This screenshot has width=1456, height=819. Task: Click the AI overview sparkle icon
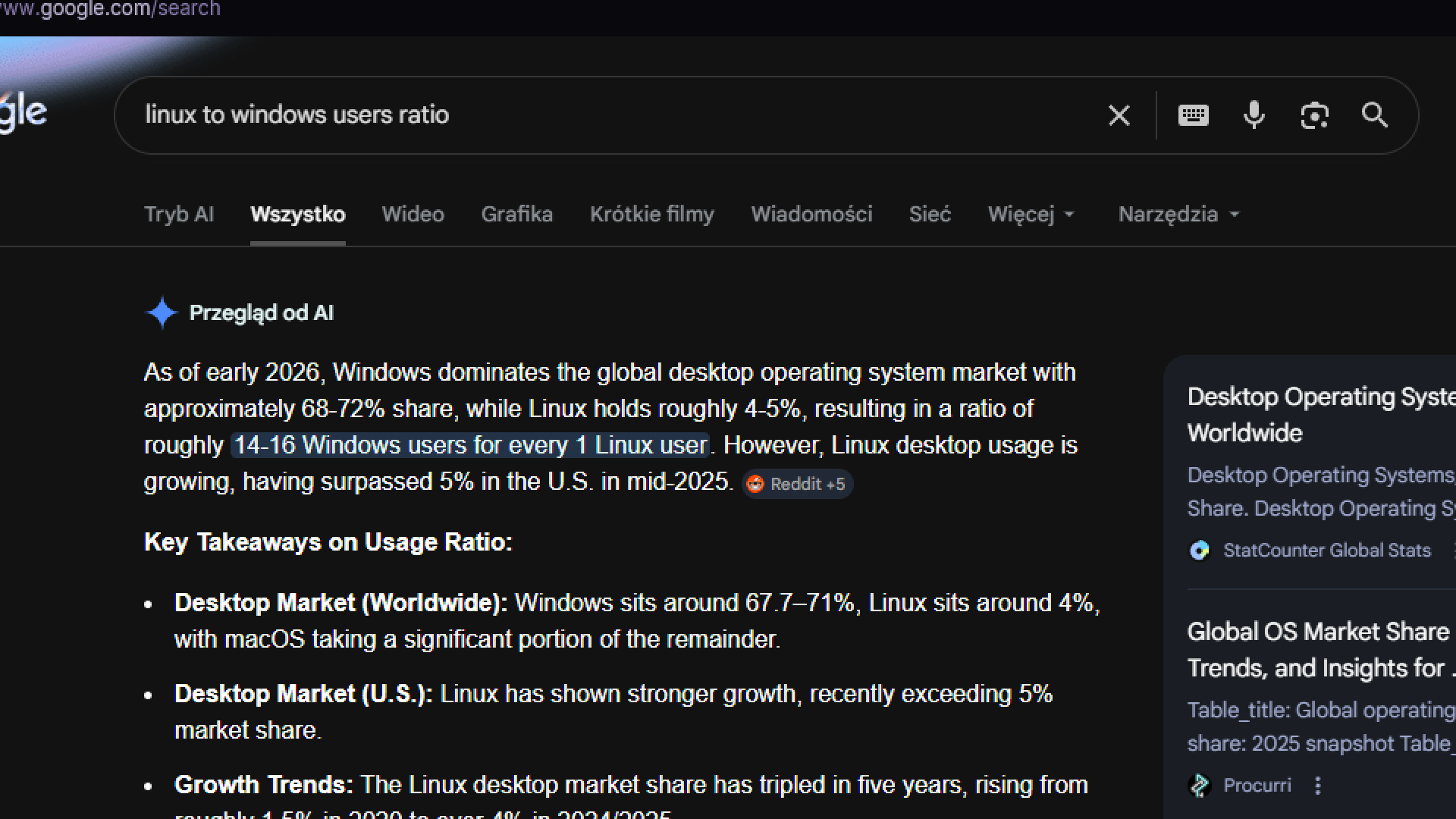point(161,312)
